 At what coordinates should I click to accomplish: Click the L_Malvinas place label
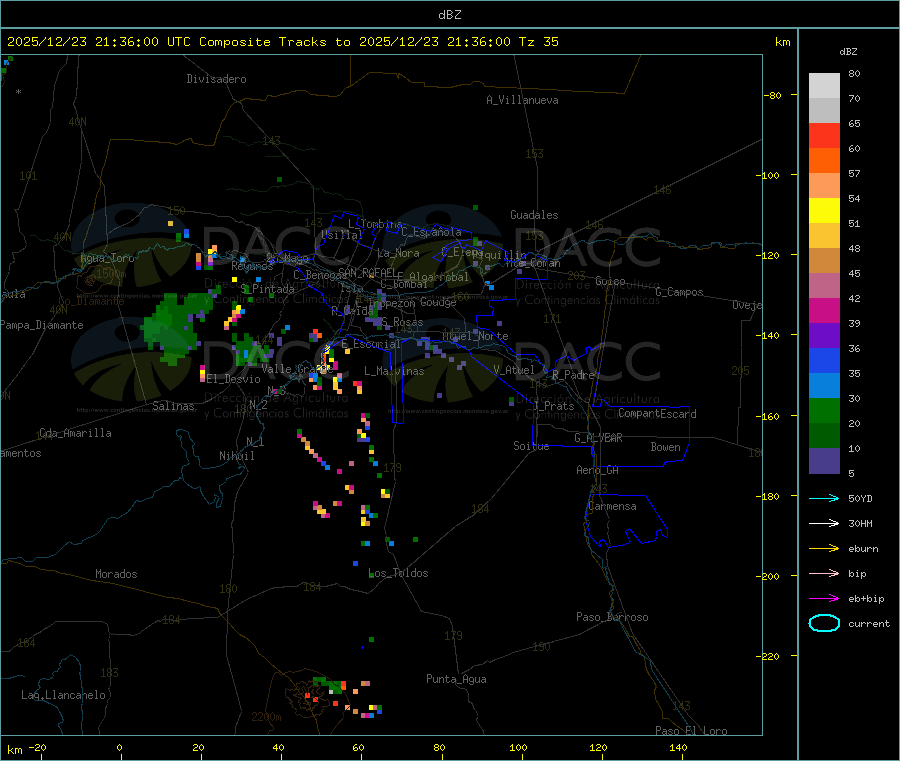tap(394, 371)
